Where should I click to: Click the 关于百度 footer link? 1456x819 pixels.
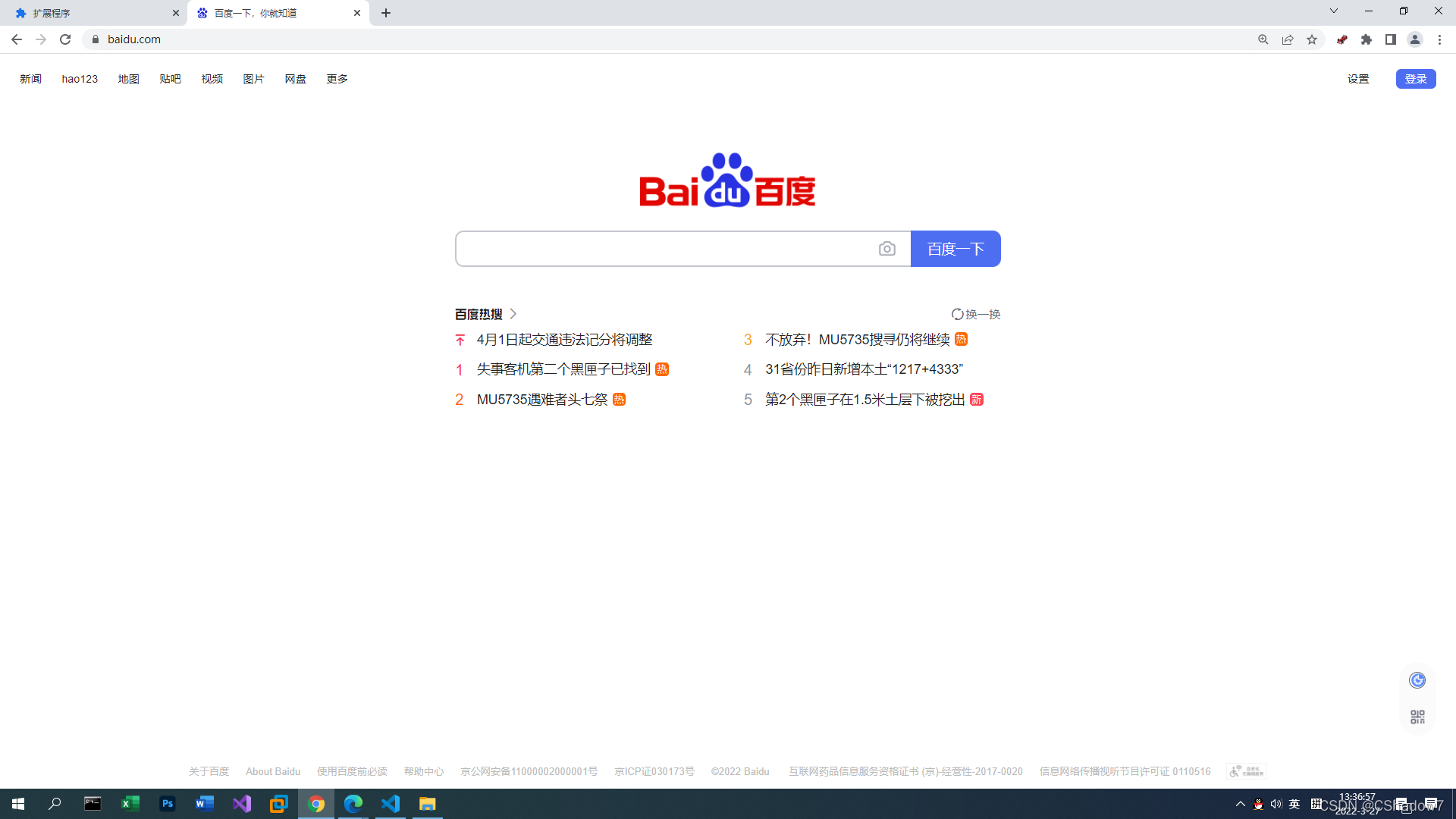point(209,771)
